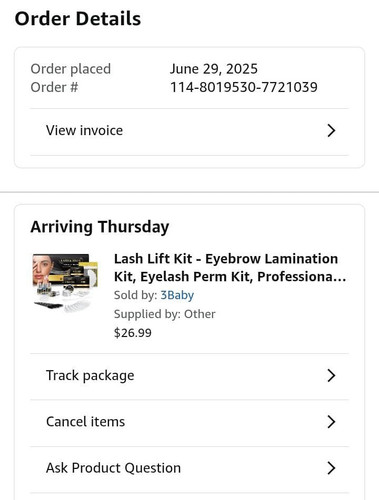The width and height of the screenshot is (379, 500).
Task: Click the Order # label
Action: tap(54, 88)
